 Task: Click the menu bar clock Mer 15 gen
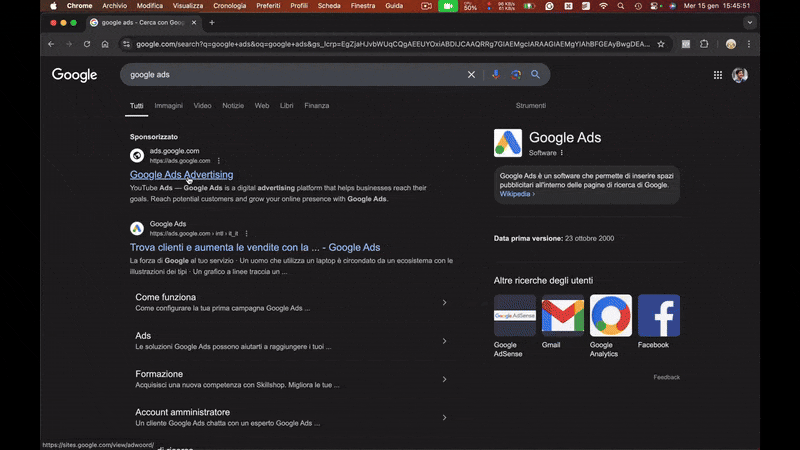click(717, 6)
